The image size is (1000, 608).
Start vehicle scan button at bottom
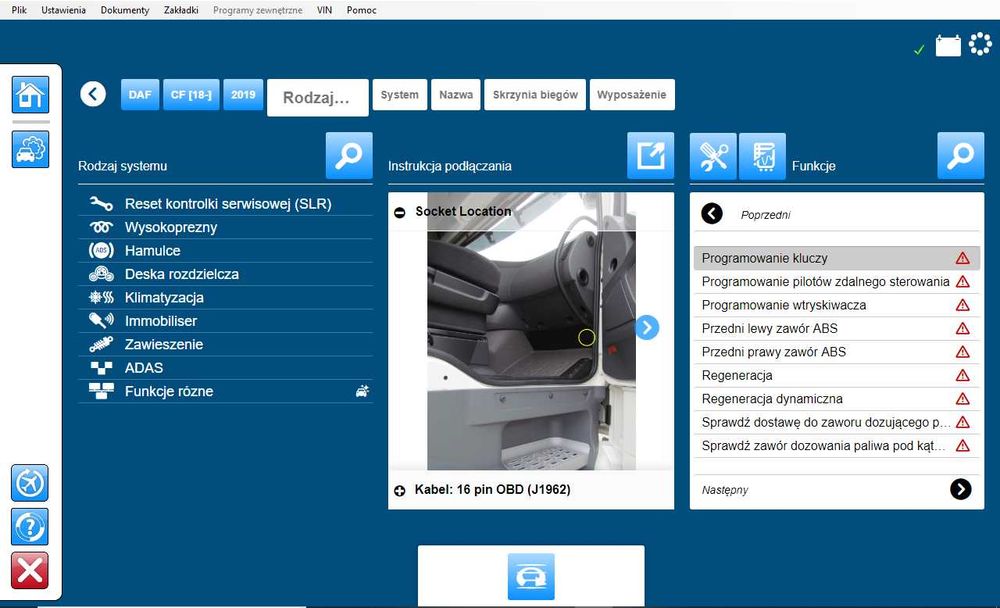531,577
